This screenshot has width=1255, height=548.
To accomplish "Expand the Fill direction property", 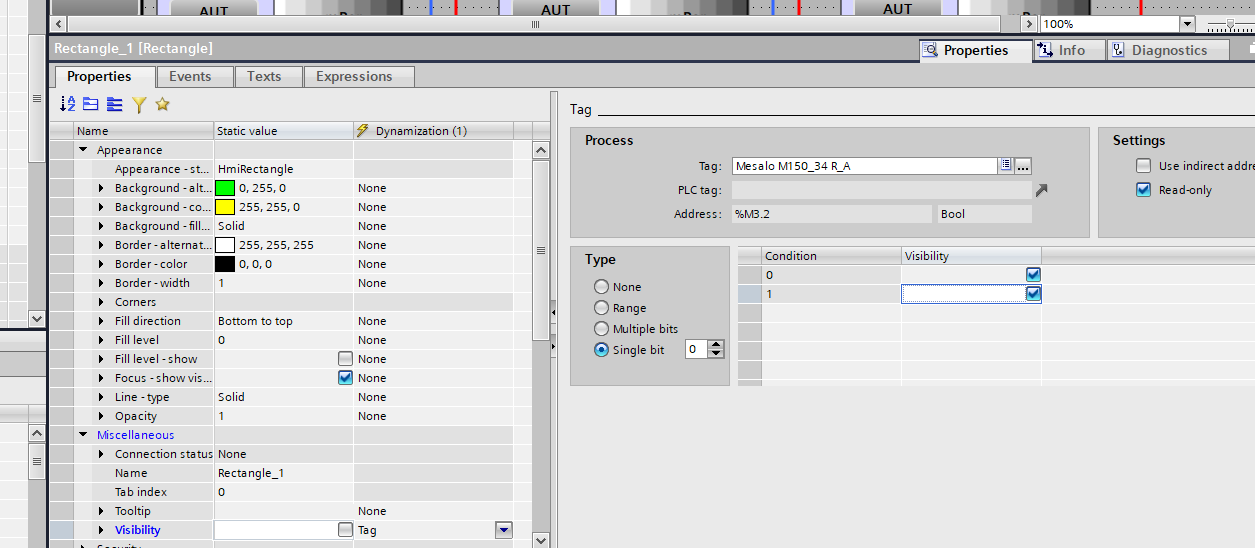I will pyautogui.click(x=101, y=321).
